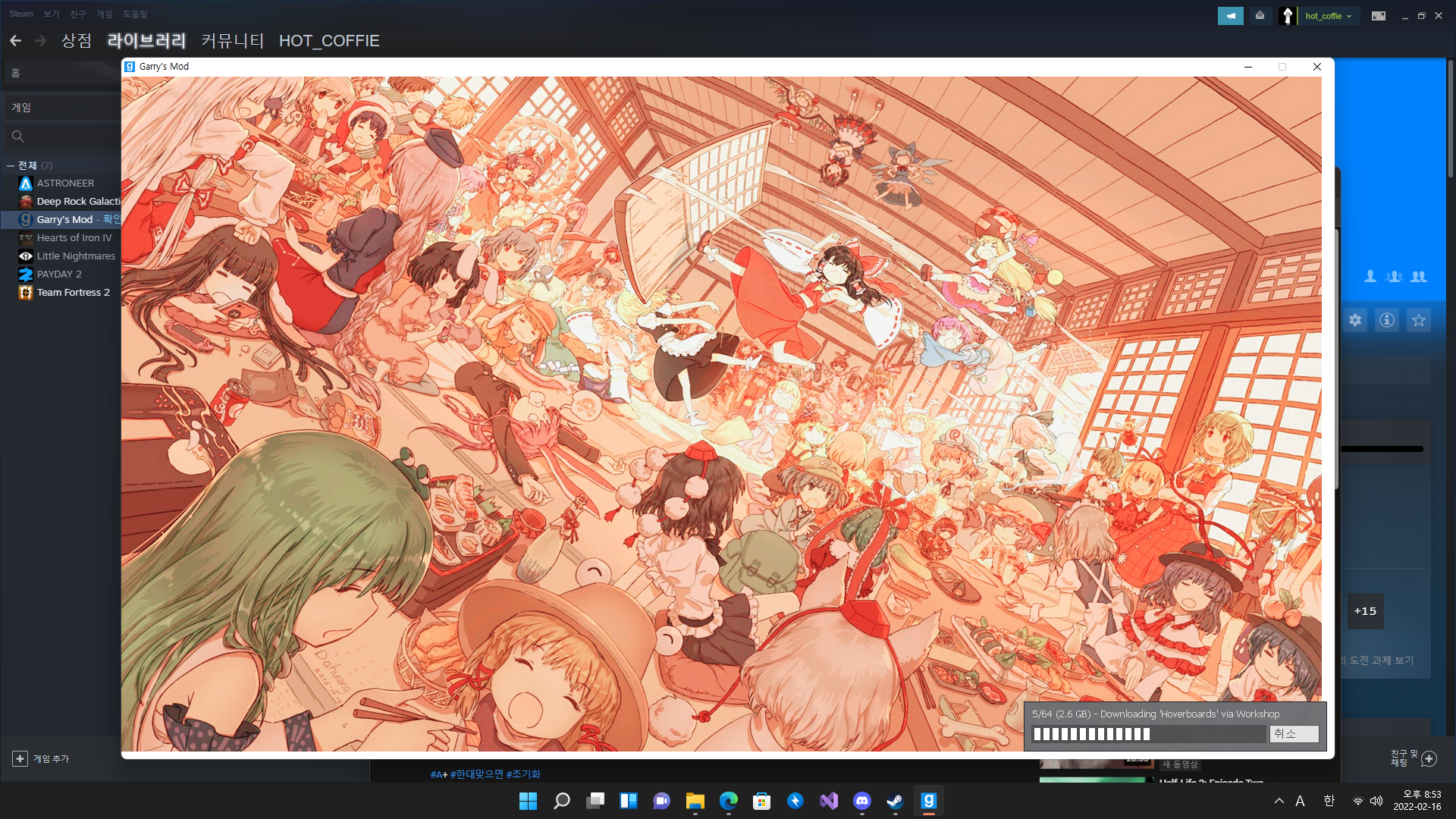The width and height of the screenshot is (1456, 819).
Task: Click the favorite star icon
Action: pyautogui.click(x=1419, y=320)
